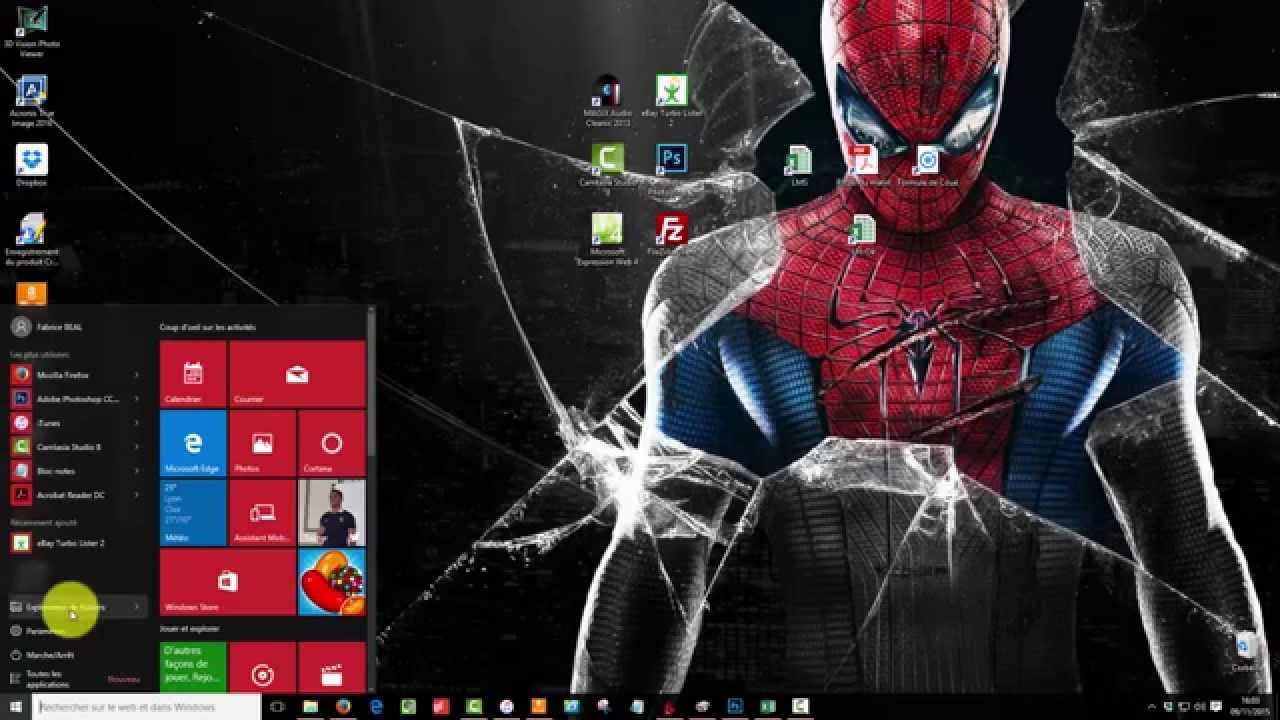The width and height of the screenshot is (1280, 720).
Task: Select the FileZilla desktop shortcut
Action: [671, 235]
